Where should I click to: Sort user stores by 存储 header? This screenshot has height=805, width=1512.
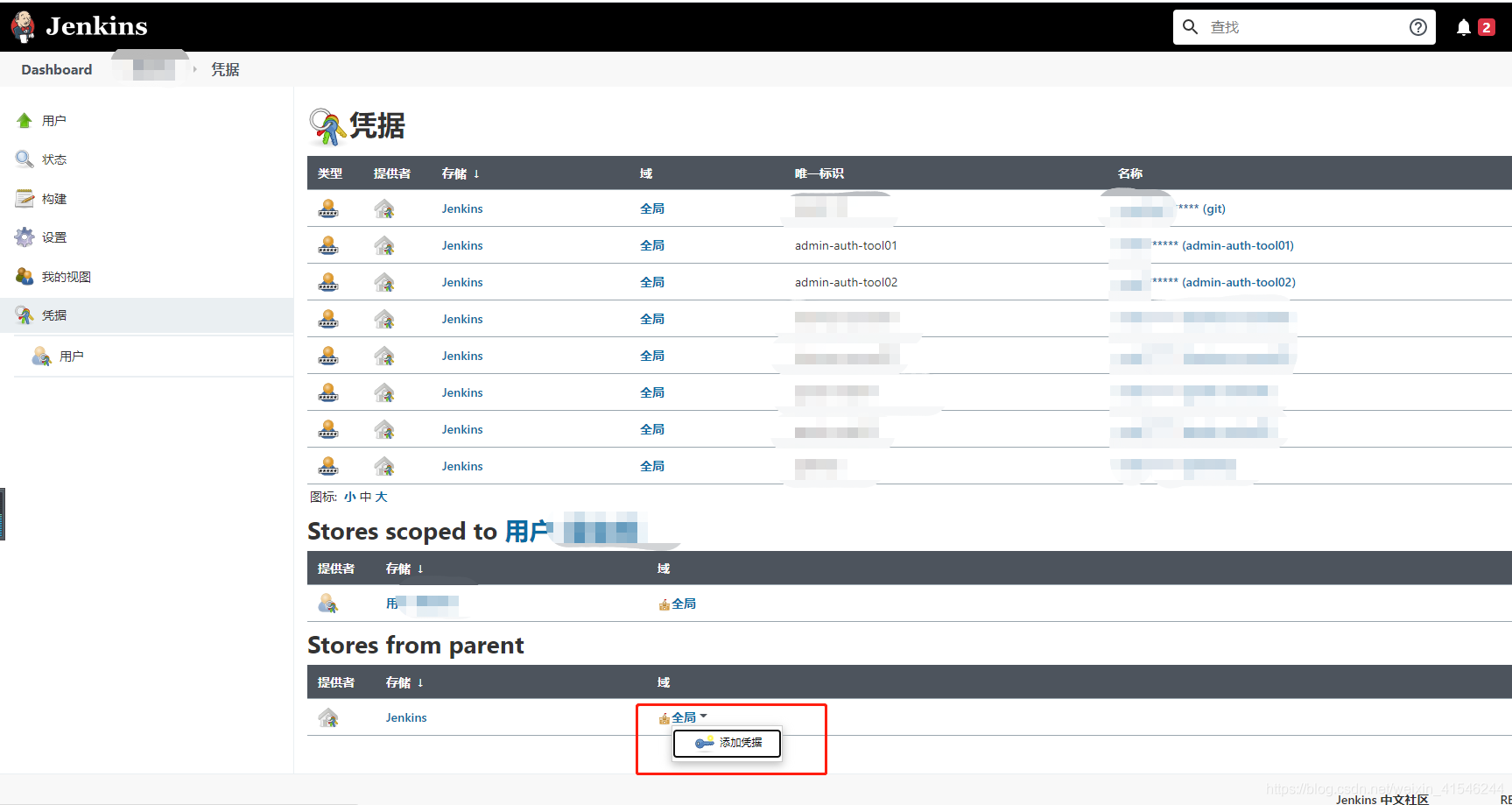tap(404, 568)
